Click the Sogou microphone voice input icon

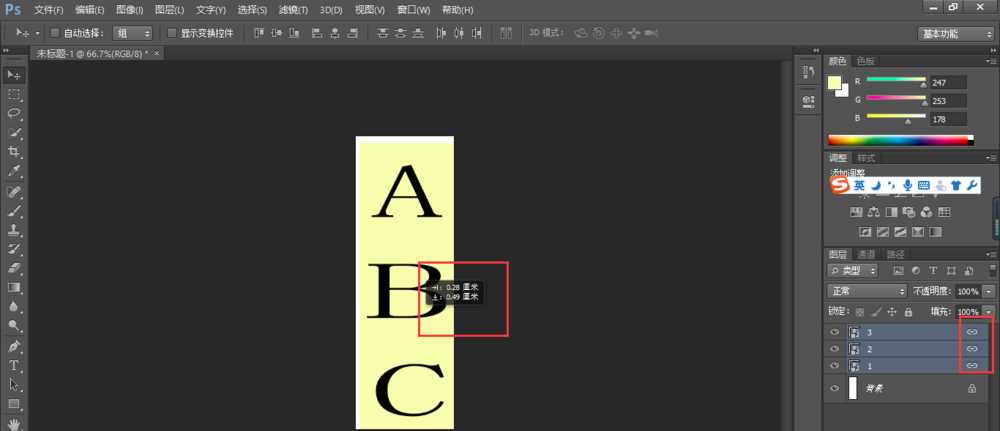coord(907,185)
